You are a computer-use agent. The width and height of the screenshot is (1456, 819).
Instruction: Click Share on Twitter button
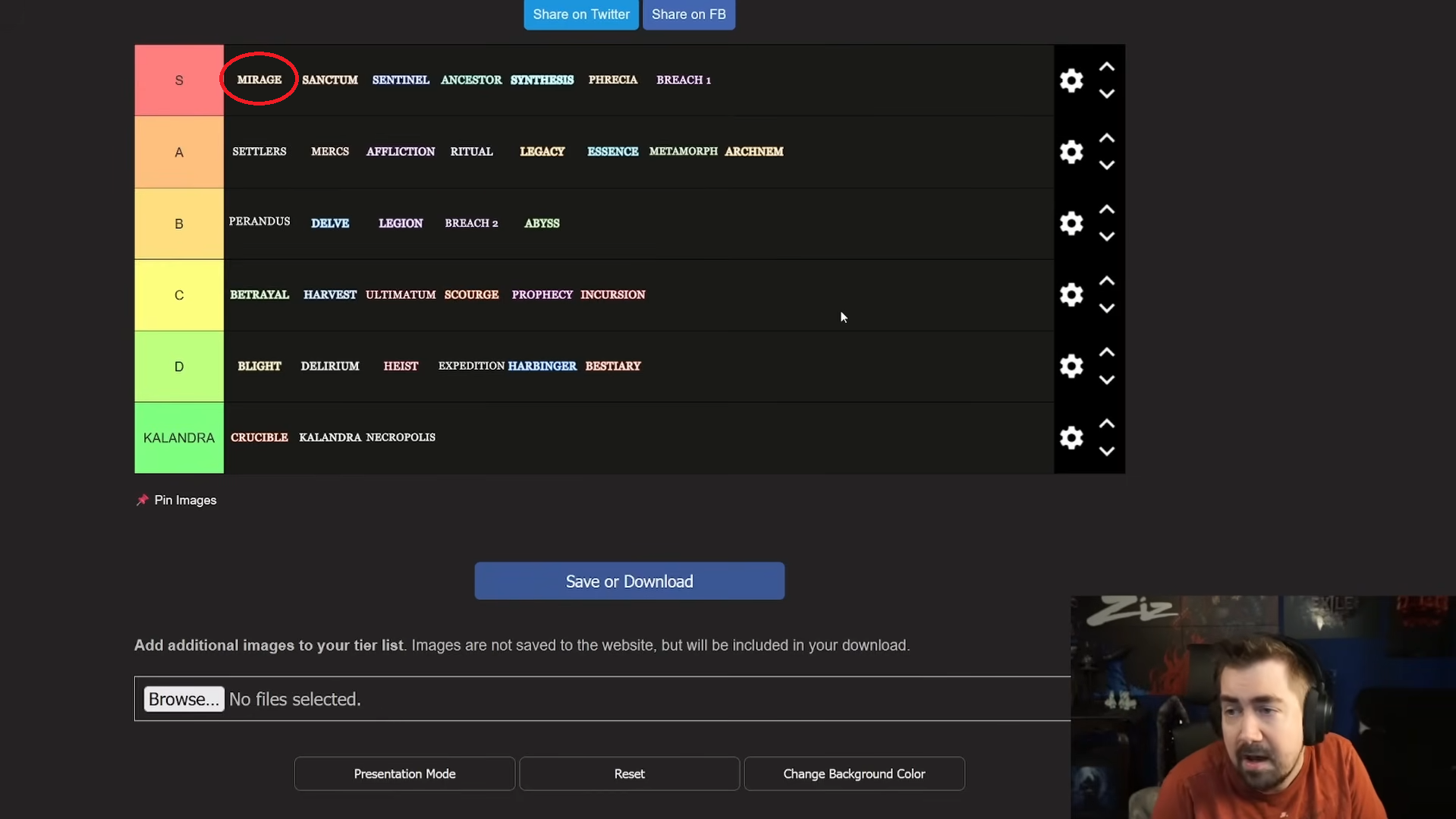click(x=581, y=14)
